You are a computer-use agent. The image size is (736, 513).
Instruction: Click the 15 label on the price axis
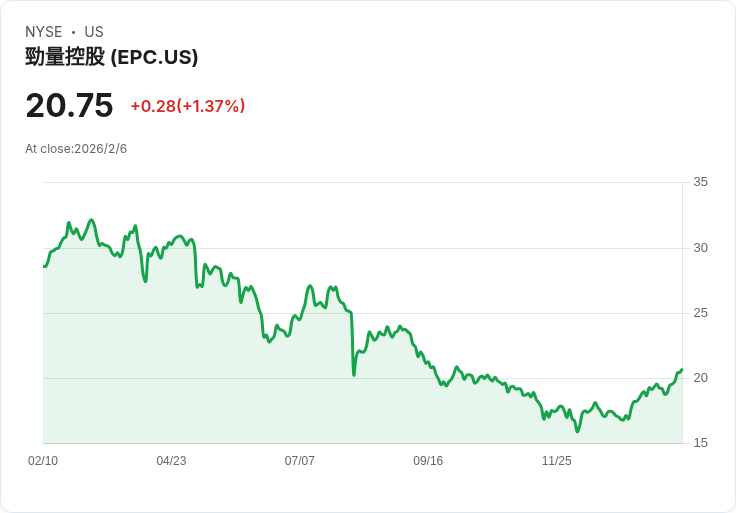point(700,443)
